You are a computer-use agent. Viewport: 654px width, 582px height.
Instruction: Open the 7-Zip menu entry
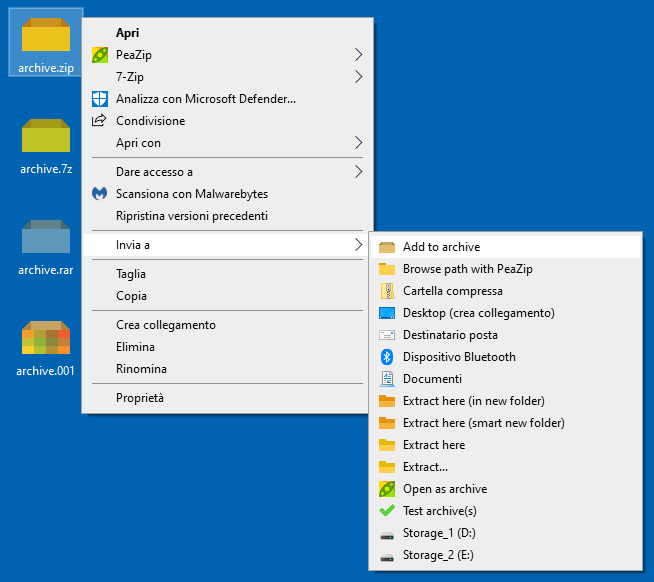tap(227, 77)
